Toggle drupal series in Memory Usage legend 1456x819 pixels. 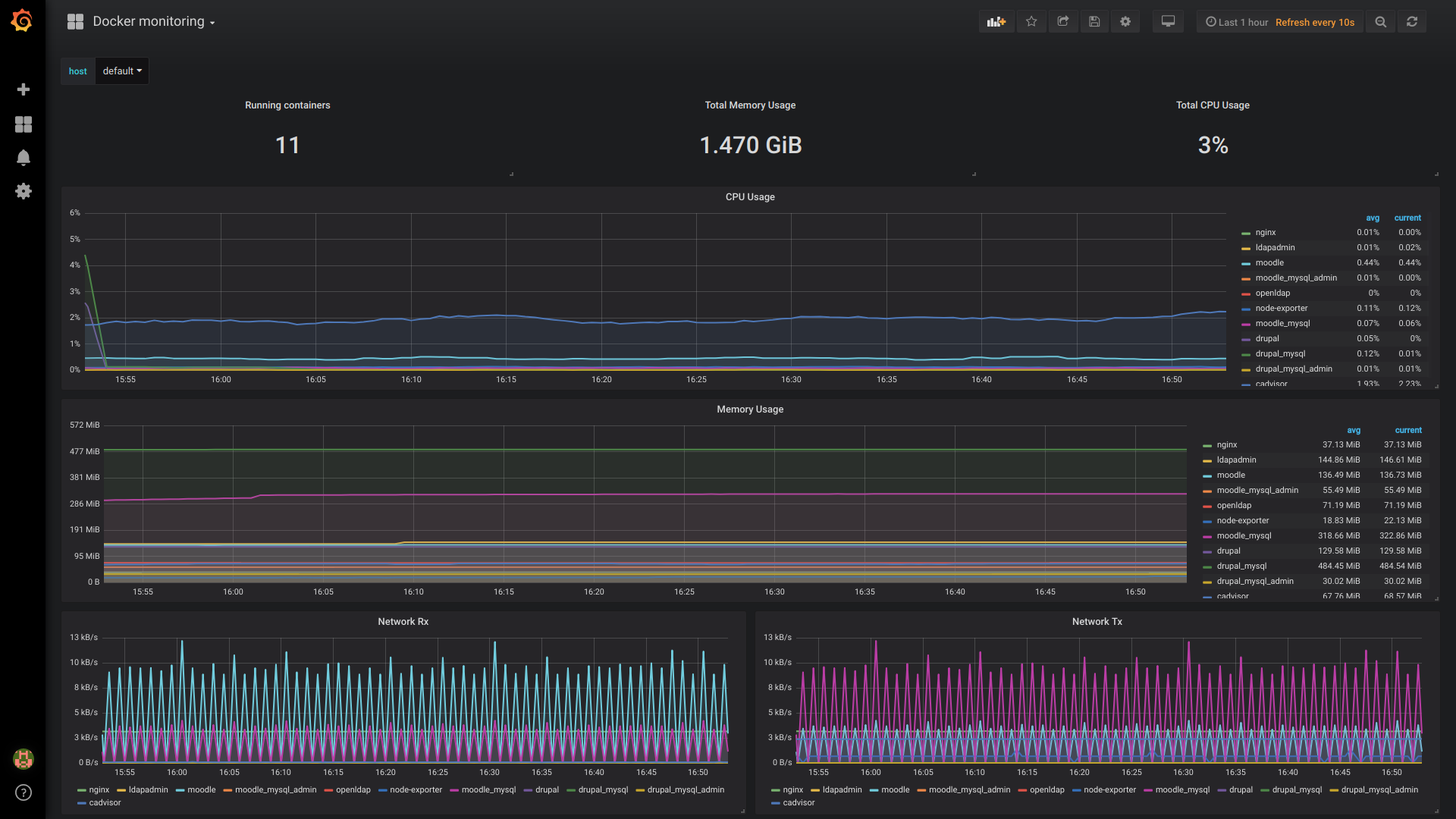pyautogui.click(x=1228, y=551)
